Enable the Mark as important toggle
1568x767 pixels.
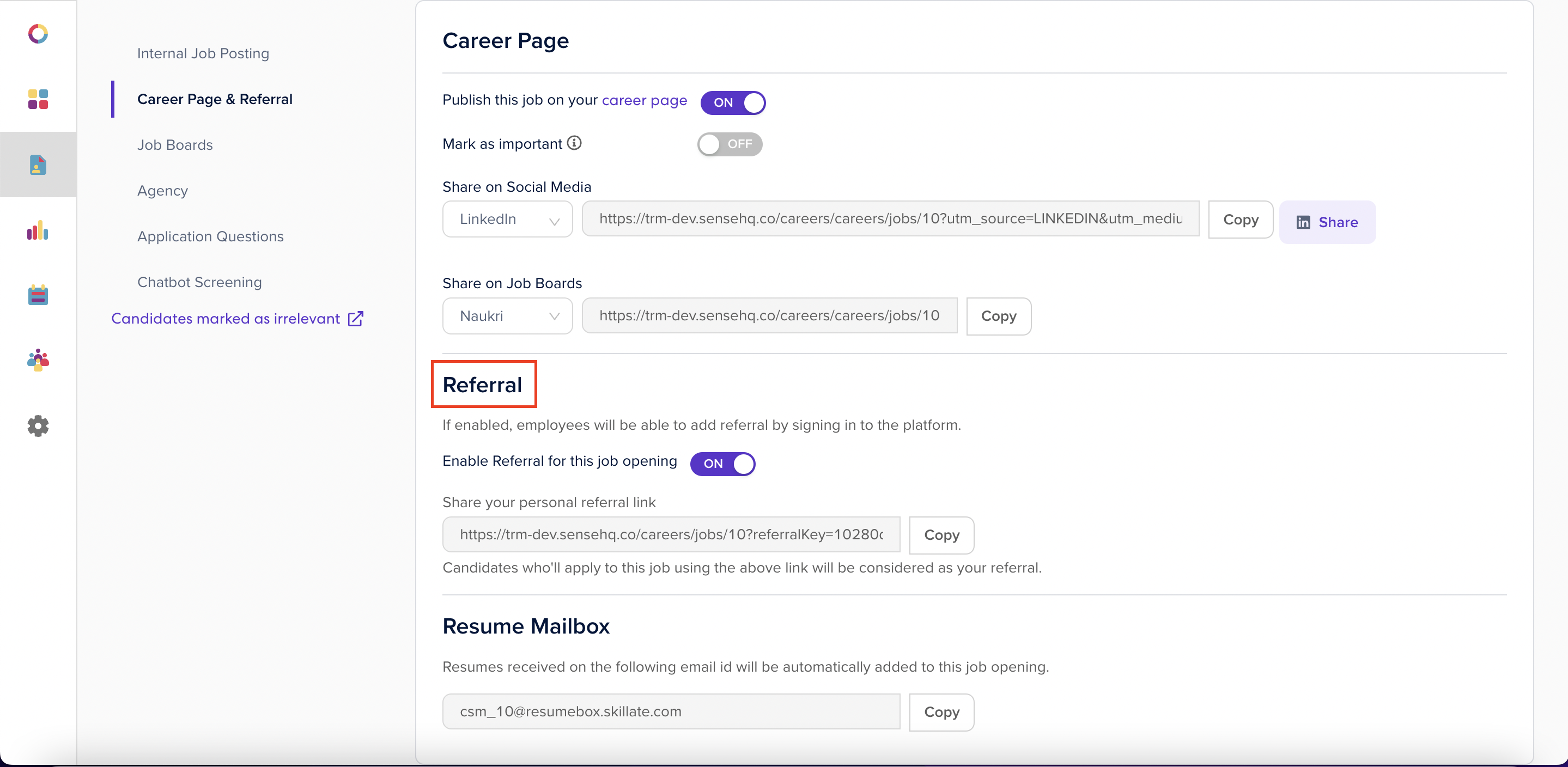(x=729, y=144)
